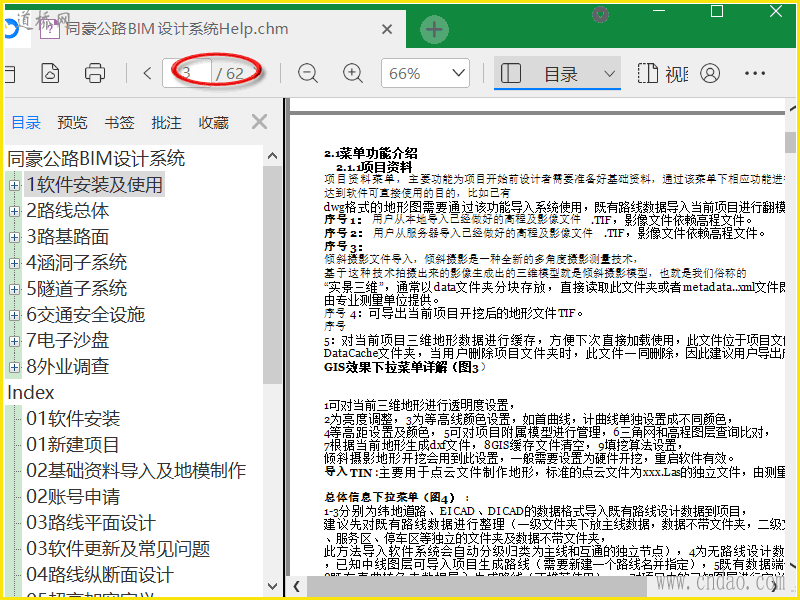Viewport: 800px width, 600px height.
Task: Zoom in with the plus magnifier
Action: point(353,73)
